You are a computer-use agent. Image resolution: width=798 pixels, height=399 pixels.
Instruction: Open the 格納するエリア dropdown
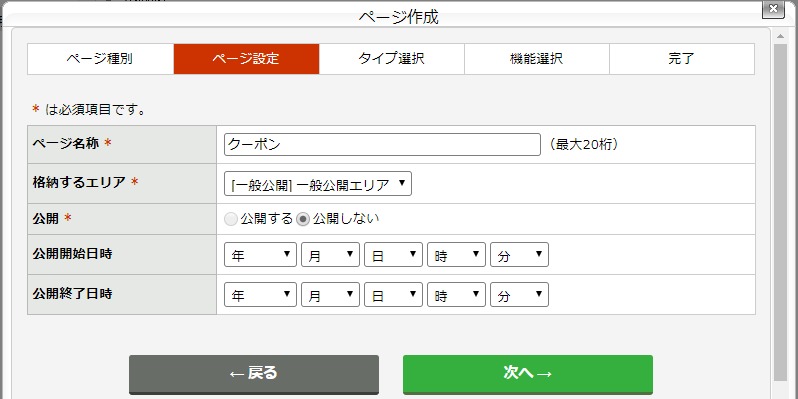coord(318,184)
